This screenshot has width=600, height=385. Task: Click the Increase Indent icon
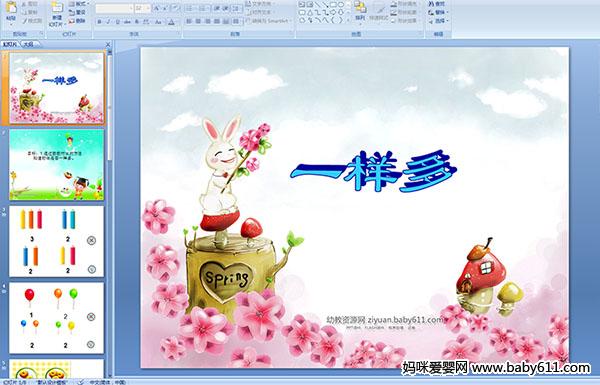coord(226,8)
